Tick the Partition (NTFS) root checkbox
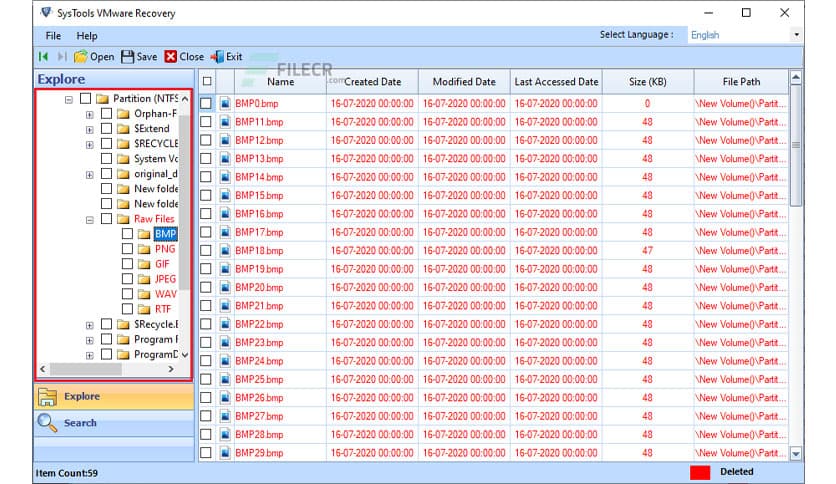Screen dimensions: 836x484 tap(85, 98)
